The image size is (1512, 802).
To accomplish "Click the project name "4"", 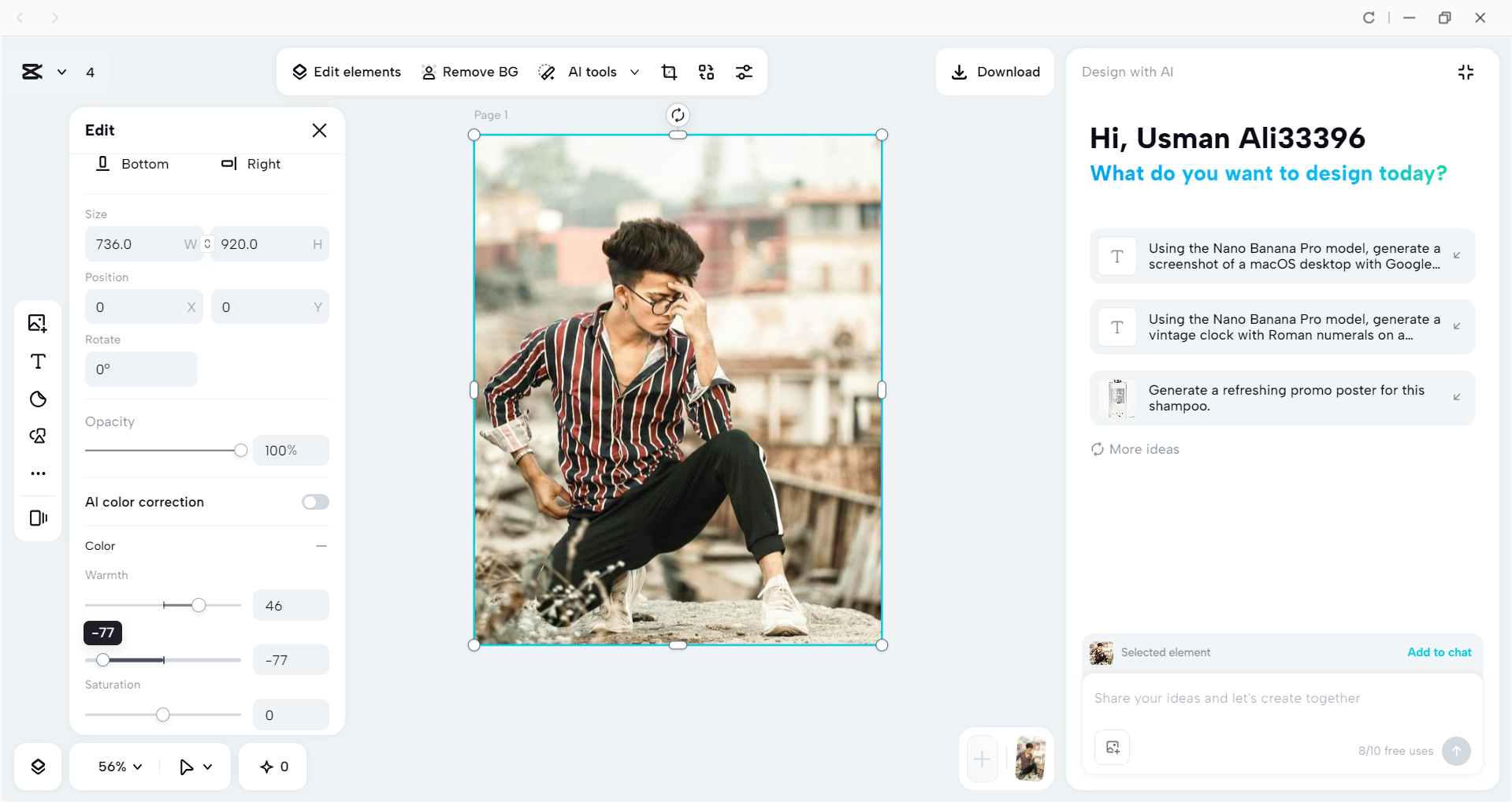I will pyautogui.click(x=91, y=72).
